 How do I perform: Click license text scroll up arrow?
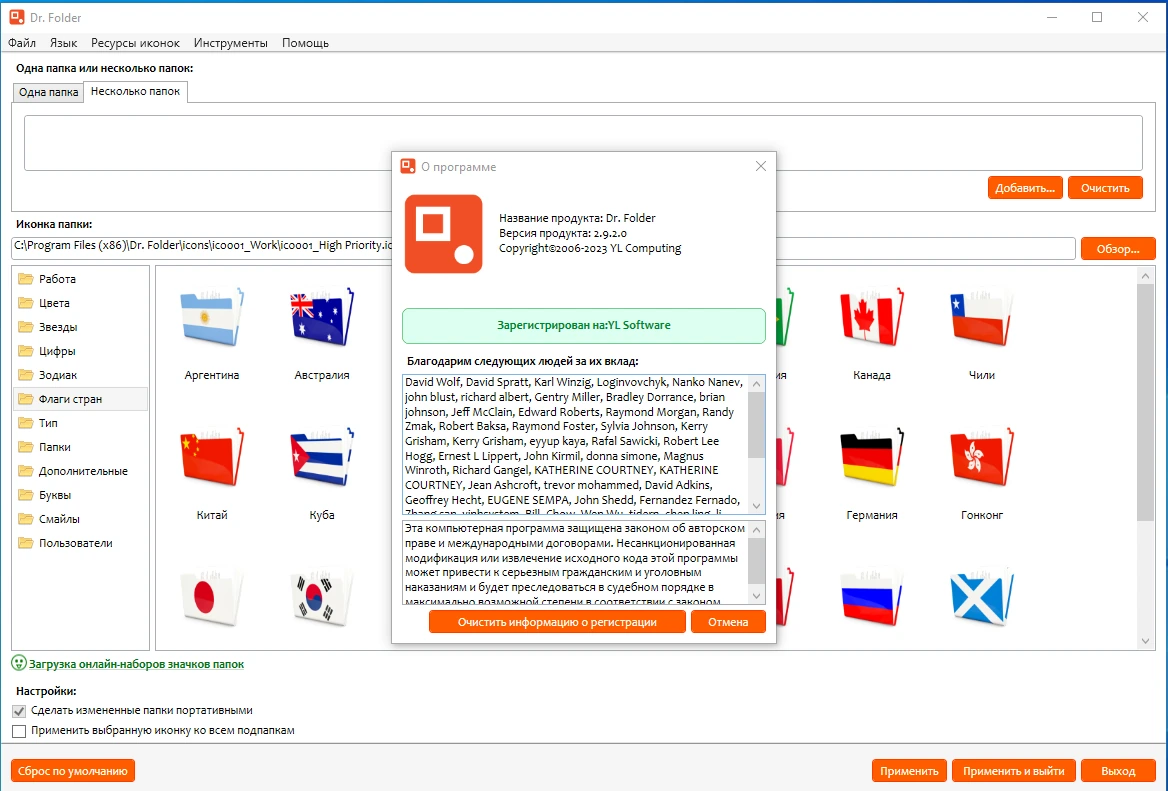click(x=757, y=530)
